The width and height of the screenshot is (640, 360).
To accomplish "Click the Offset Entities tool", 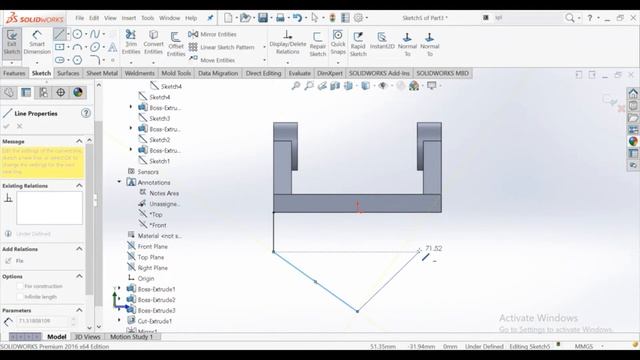I will pos(176,44).
